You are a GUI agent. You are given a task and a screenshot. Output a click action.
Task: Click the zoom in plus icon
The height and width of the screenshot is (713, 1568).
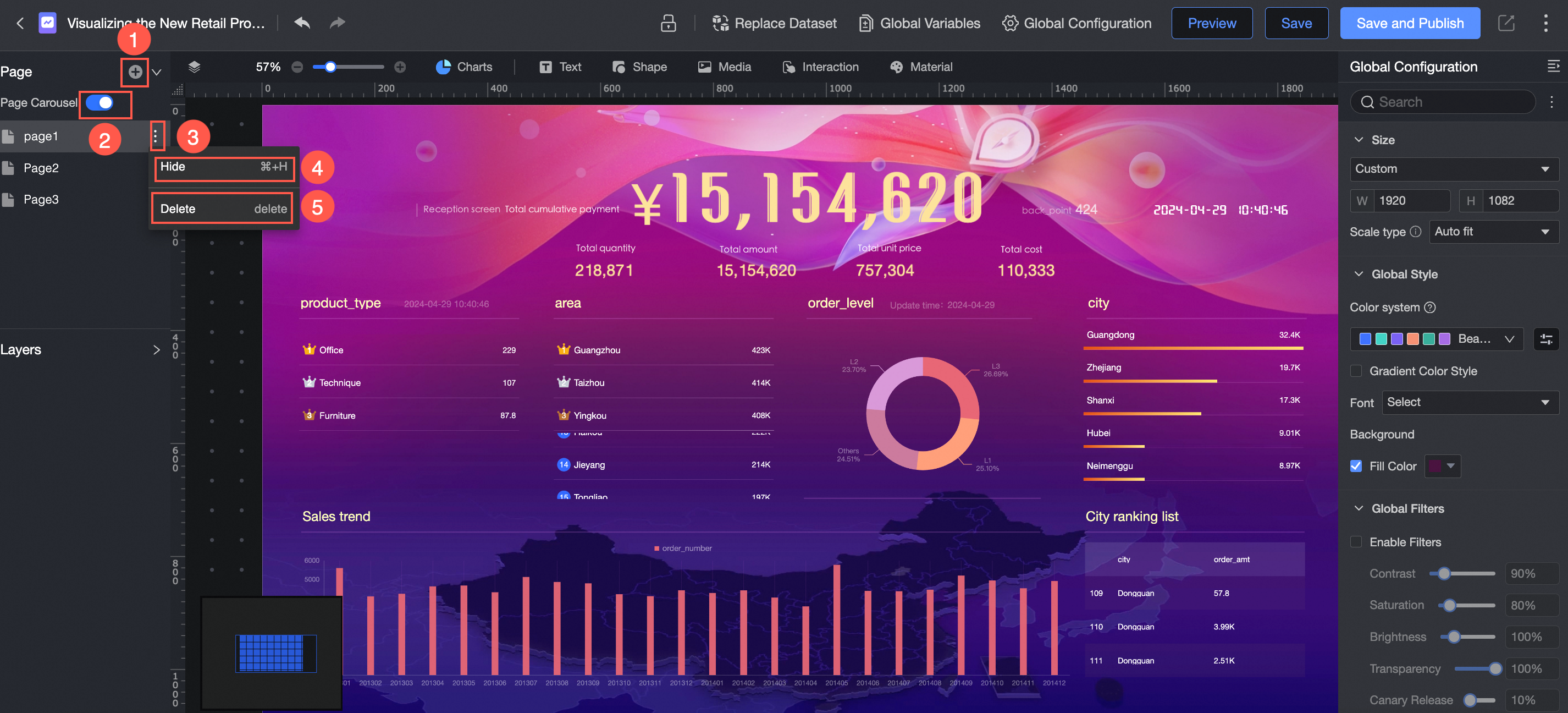(x=400, y=67)
